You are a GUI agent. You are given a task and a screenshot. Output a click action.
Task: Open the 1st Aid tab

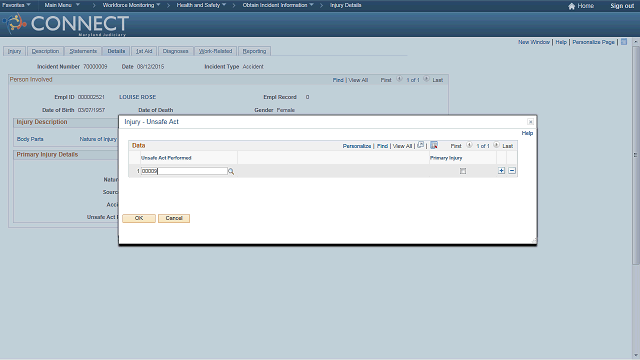pos(144,51)
